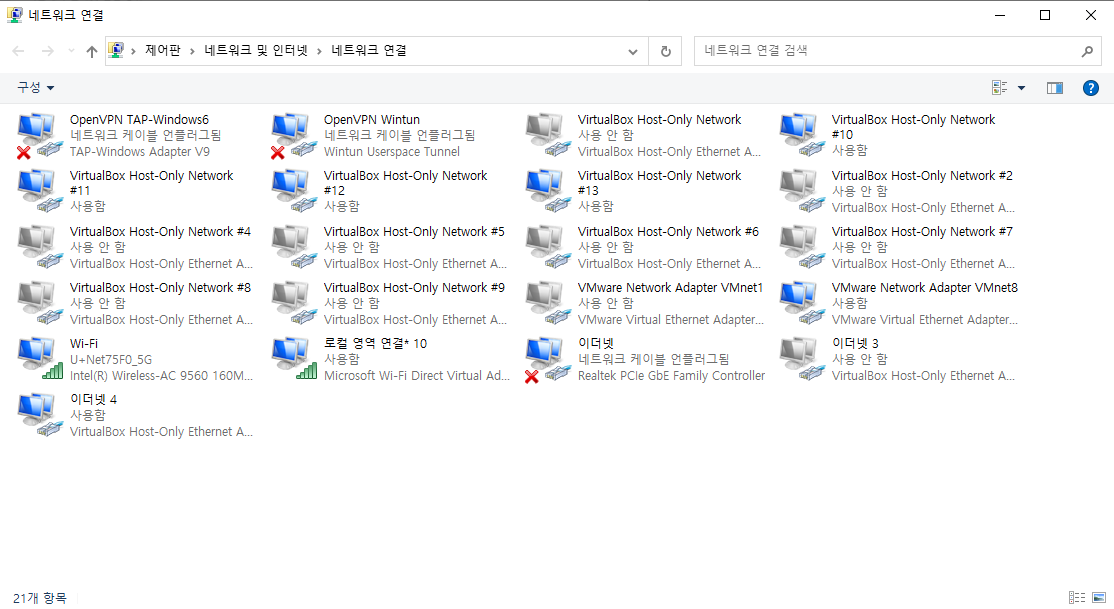
Task: Select VirtualBox Host-Only Network #9 icon
Action: (294, 303)
